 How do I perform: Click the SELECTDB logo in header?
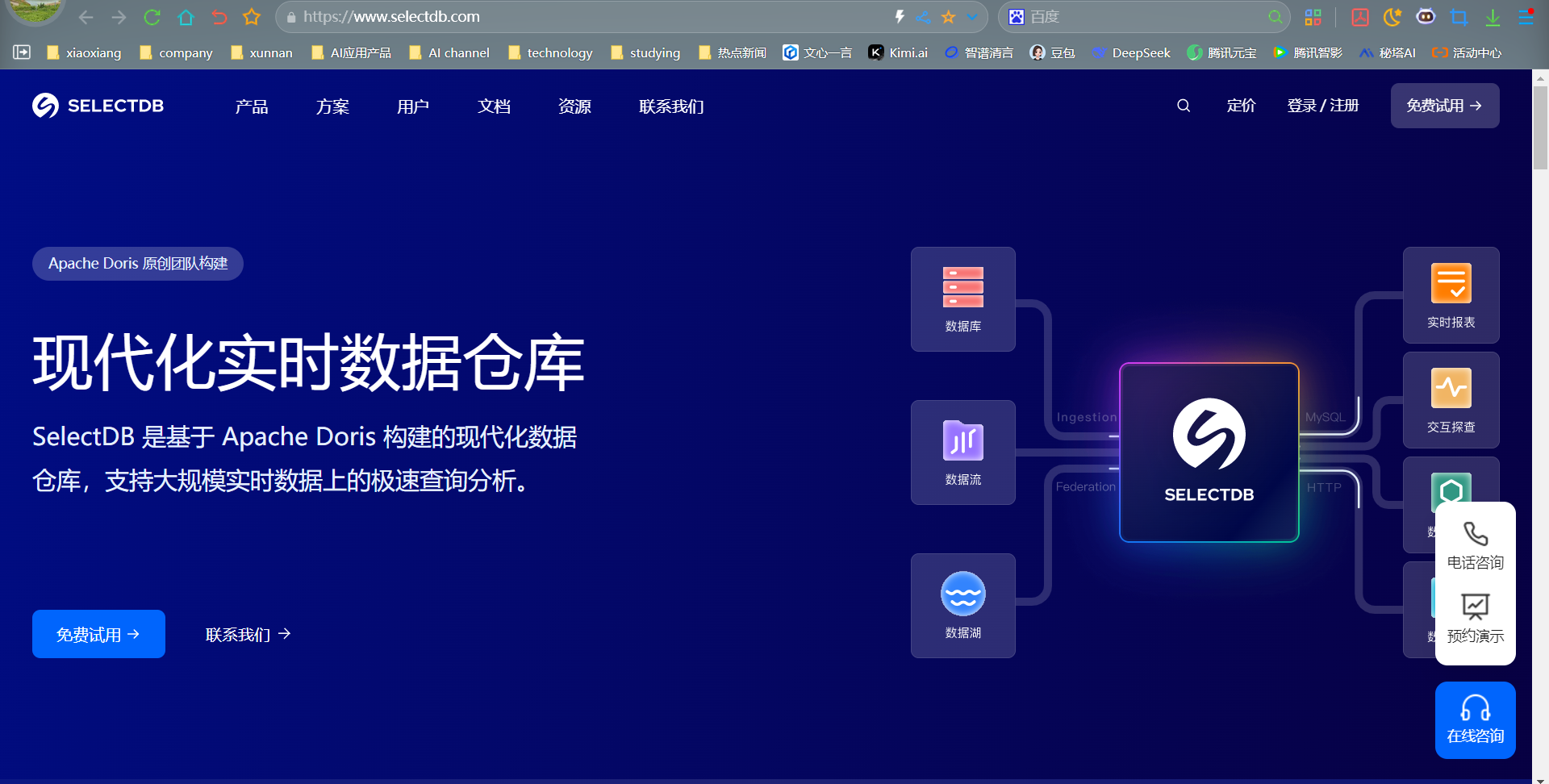click(x=98, y=106)
